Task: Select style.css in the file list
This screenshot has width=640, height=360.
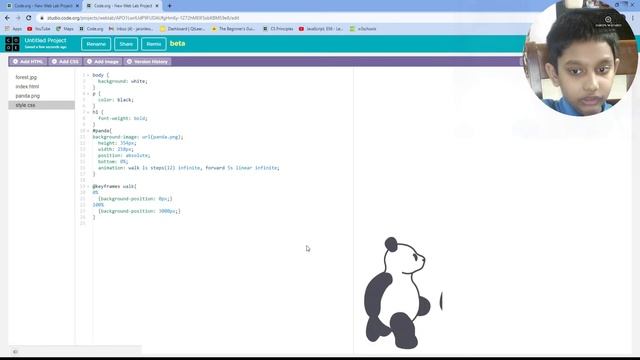Action: [x=41, y=105]
